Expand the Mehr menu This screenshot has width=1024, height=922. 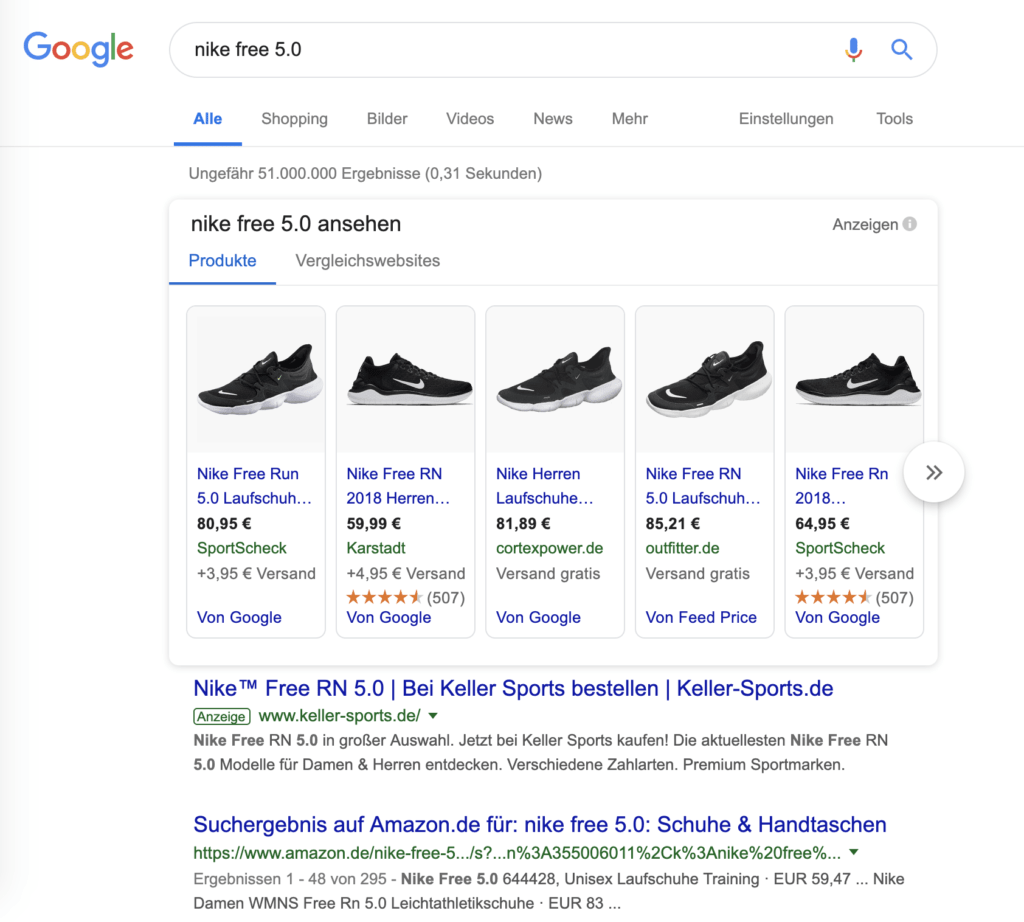(x=630, y=119)
